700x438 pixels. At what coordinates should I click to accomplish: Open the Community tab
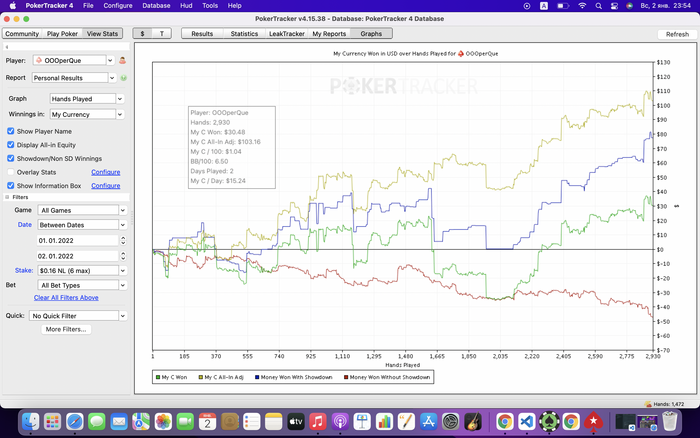(x=22, y=33)
